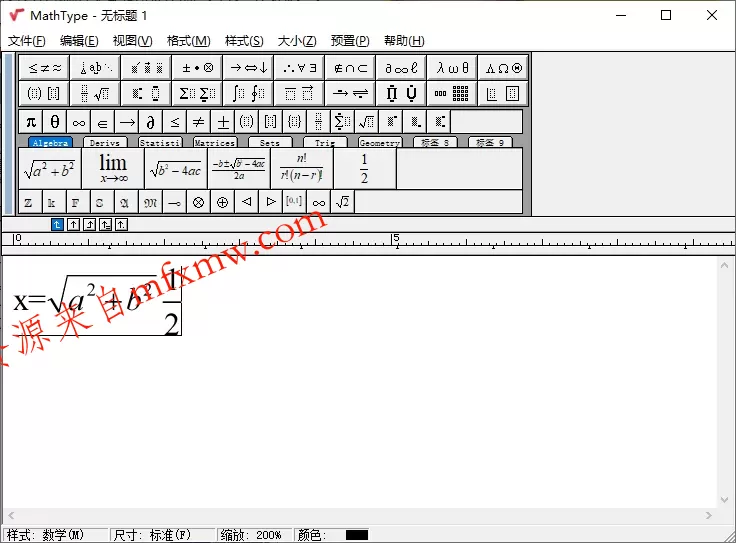This screenshot has width=736, height=543.
Task: Open the fence templates palette
Action: [x=44, y=93]
